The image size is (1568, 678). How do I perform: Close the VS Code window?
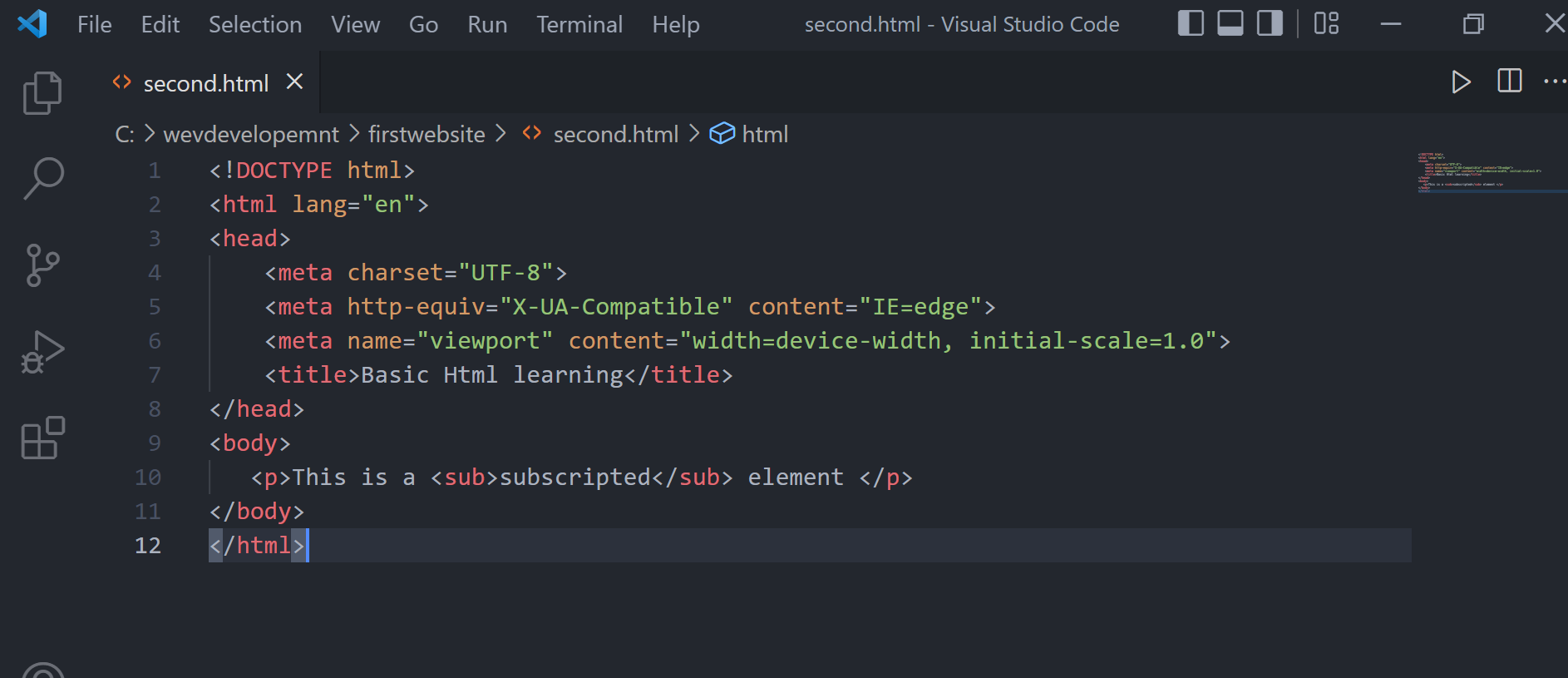coord(1554,24)
